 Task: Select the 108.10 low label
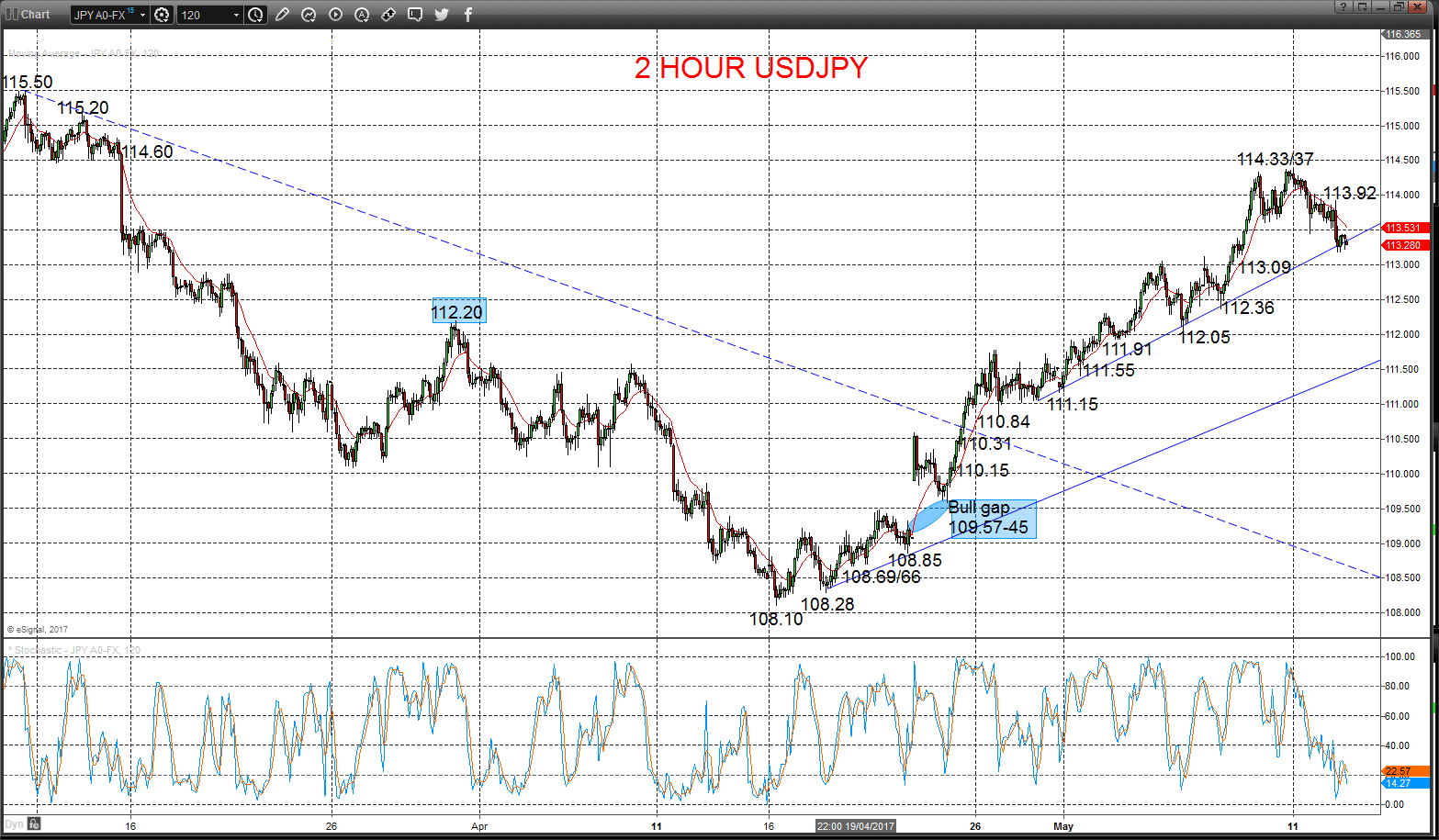coord(776,620)
